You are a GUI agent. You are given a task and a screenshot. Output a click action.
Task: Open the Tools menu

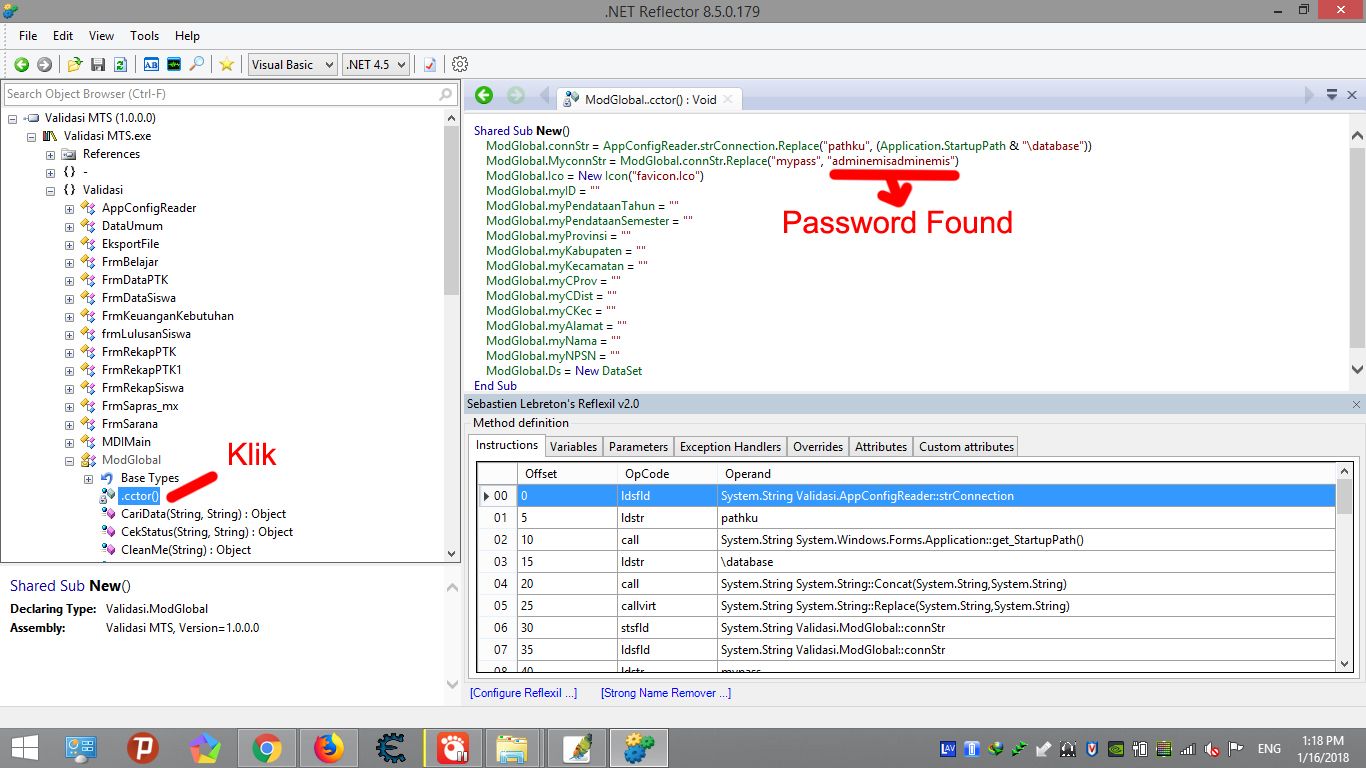[145, 35]
